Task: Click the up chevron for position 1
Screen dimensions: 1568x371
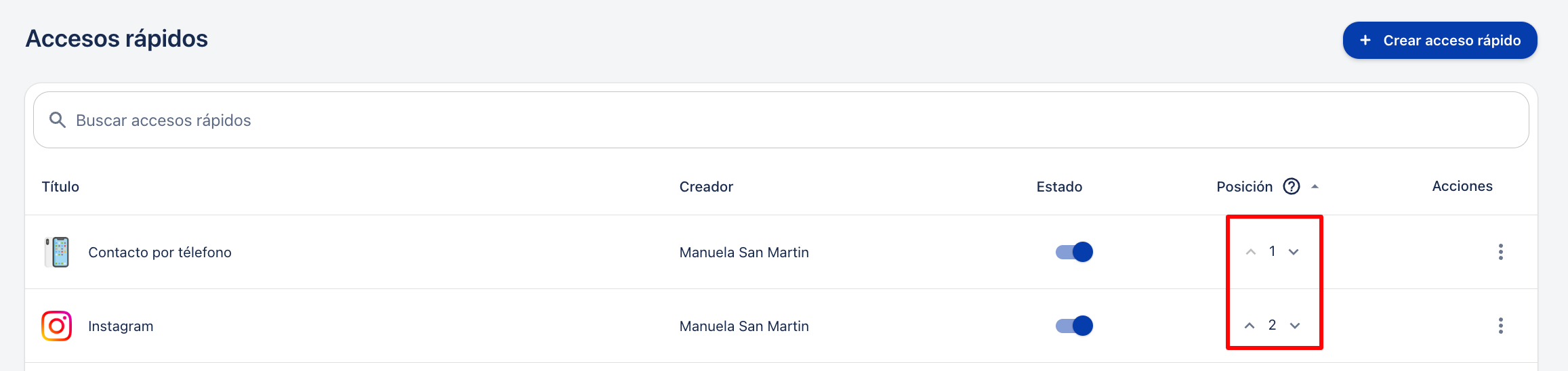Action: 1251,252
